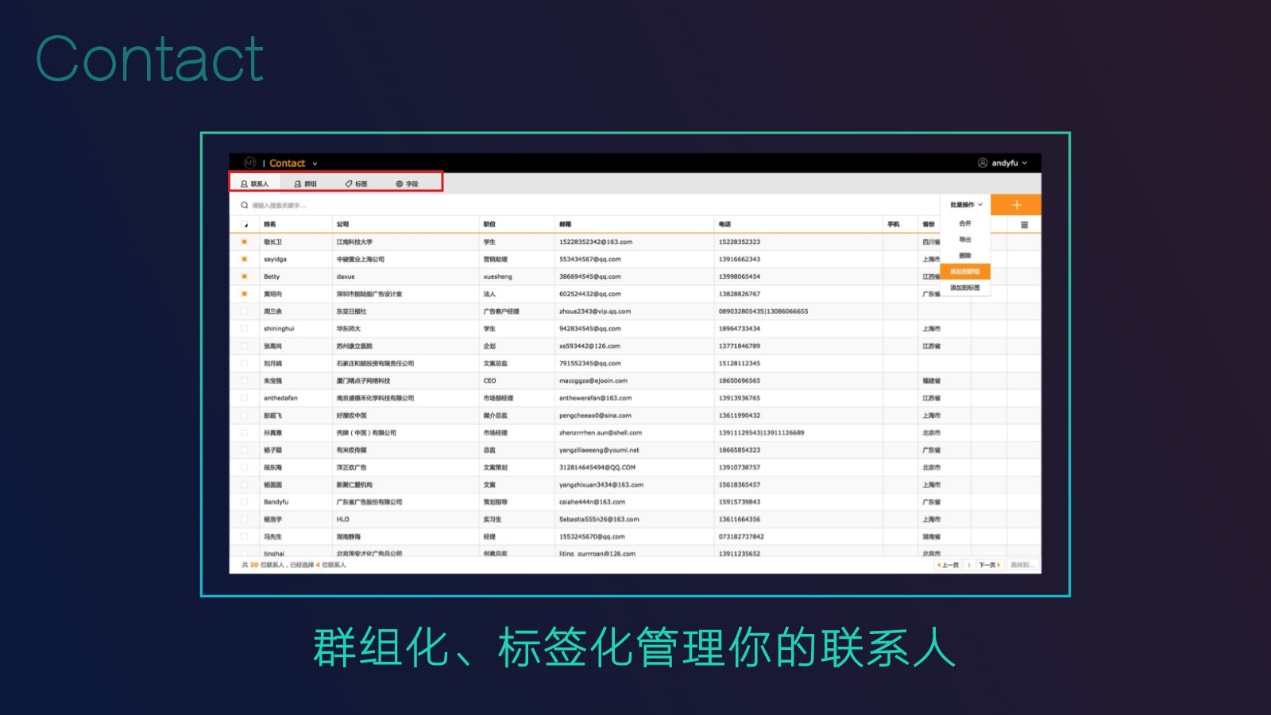Viewport: 1271px width, 715px height.
Task: Click the andyfu user avatar icon
Action: point(982,163)
